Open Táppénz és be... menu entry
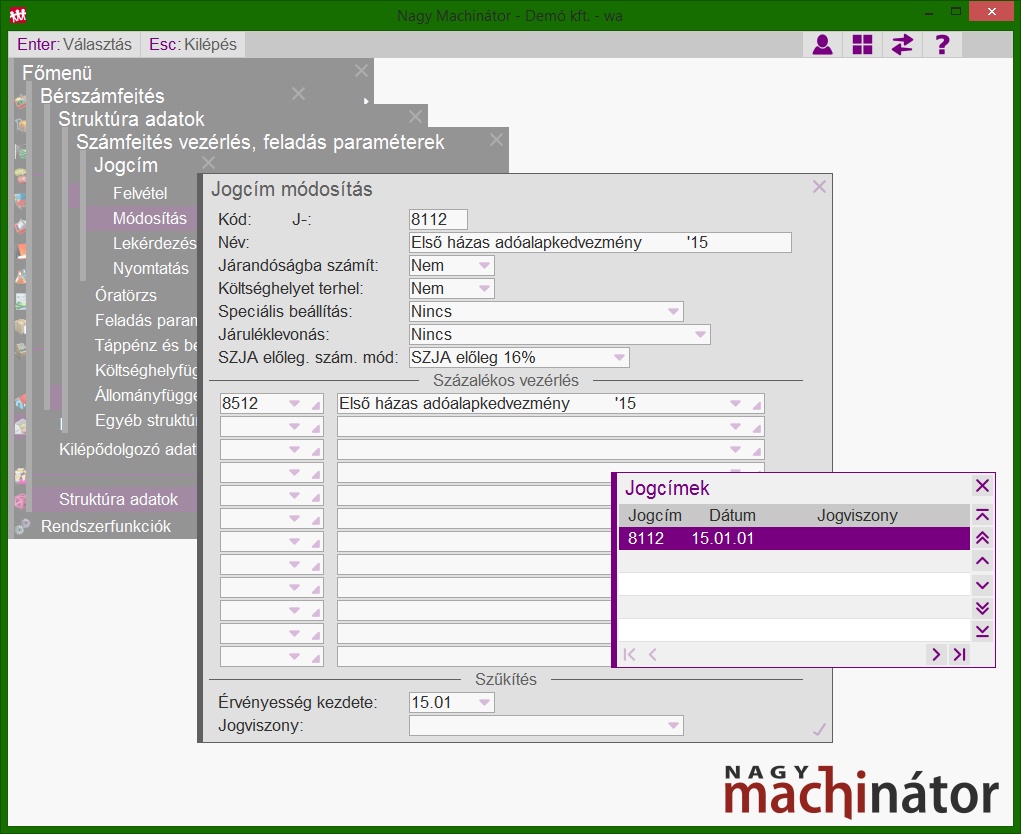Viewport: 1021px width, 834px height. click(146, 345)
